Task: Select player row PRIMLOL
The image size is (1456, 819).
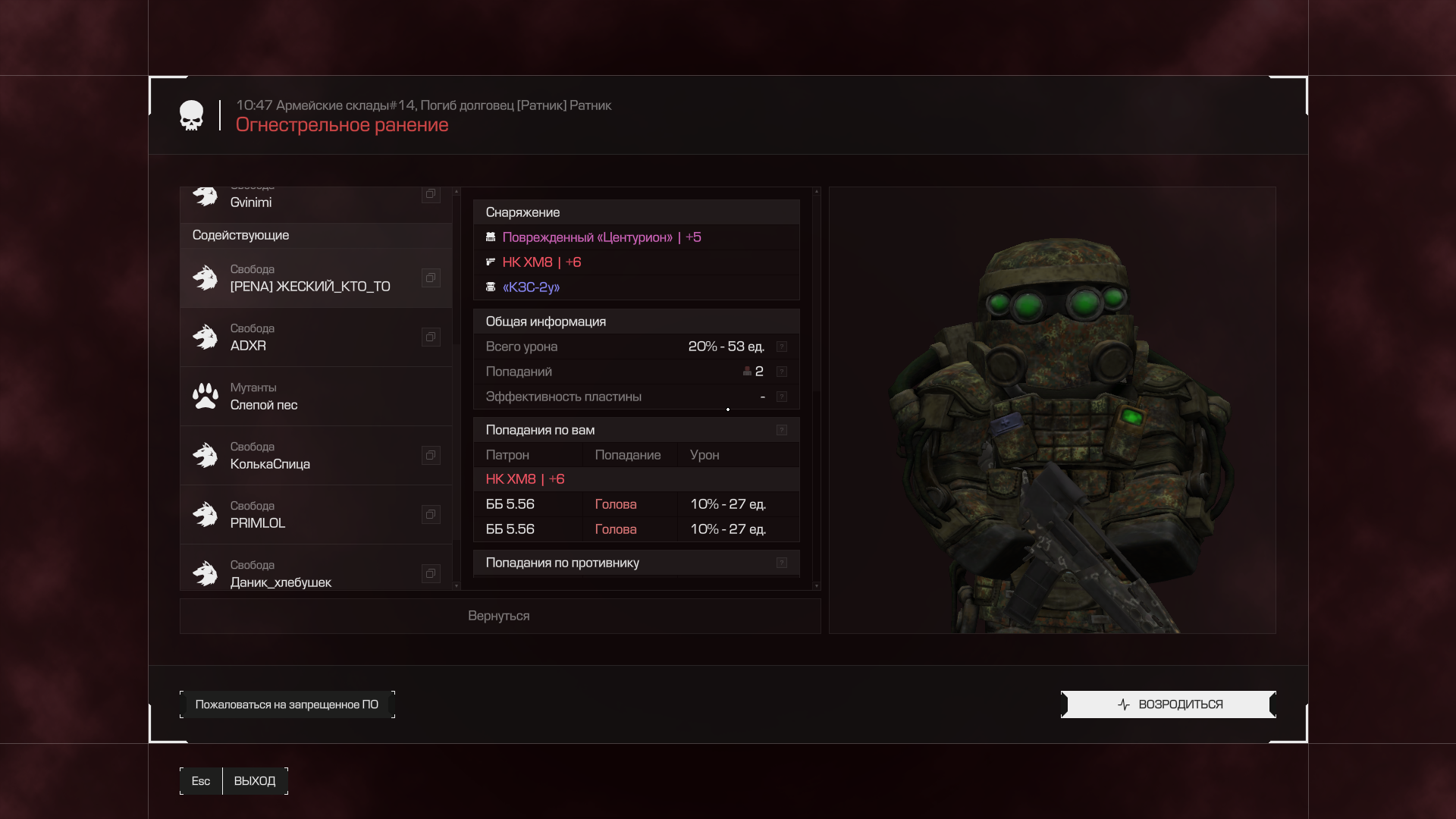Action: coord(316,514)
